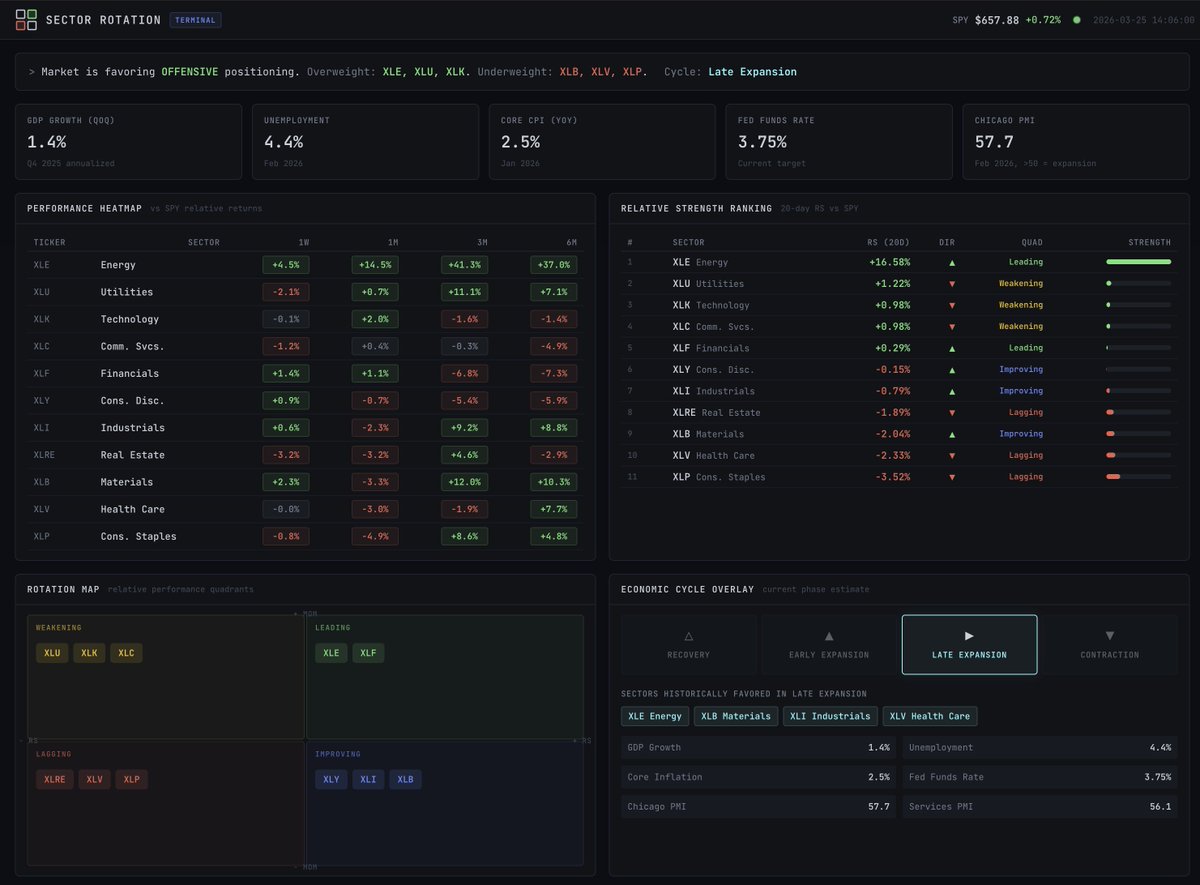The height and width of the screenshot is (885, 1200).
Task: Click the XLI Industrials favored sector tag
Action: [830, 716]
